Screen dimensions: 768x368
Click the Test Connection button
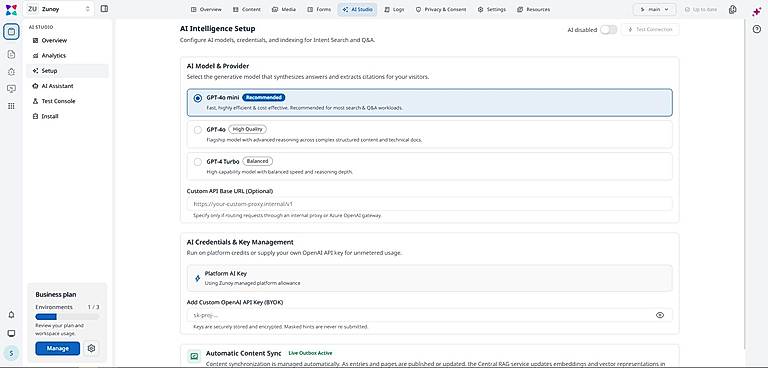pos(650,30)
